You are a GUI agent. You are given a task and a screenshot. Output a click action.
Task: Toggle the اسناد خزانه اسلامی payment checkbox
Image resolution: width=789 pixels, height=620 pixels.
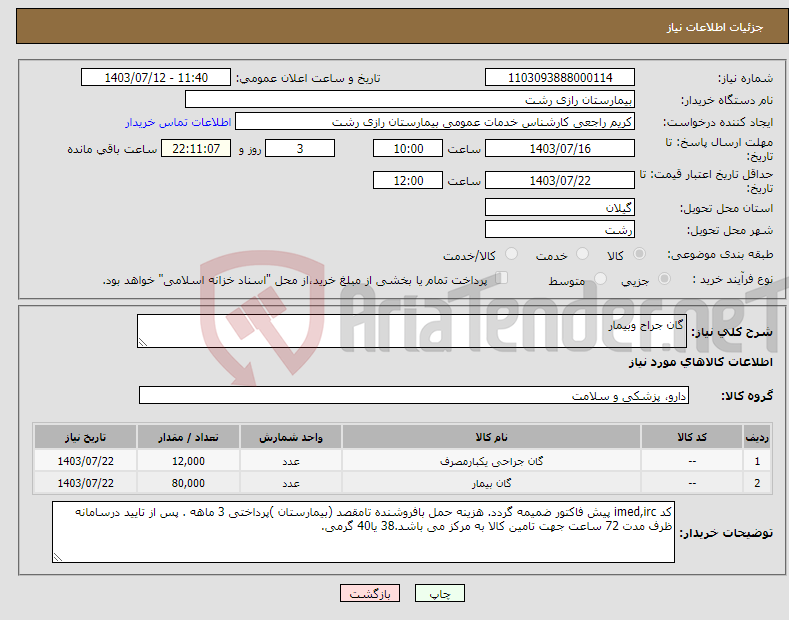click(x=501, y=278)
